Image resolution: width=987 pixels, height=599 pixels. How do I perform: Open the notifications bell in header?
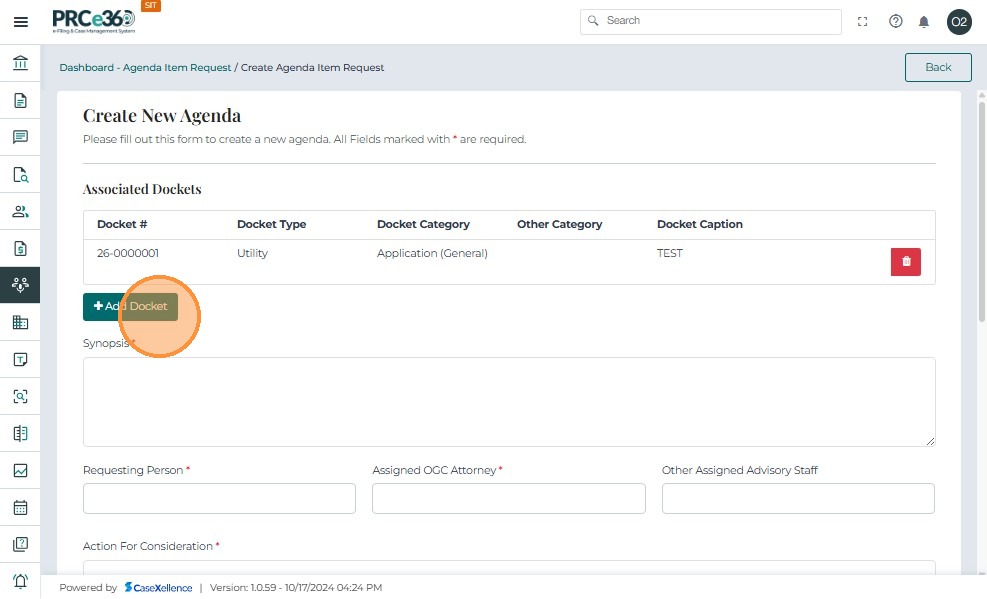click(924, 22)
